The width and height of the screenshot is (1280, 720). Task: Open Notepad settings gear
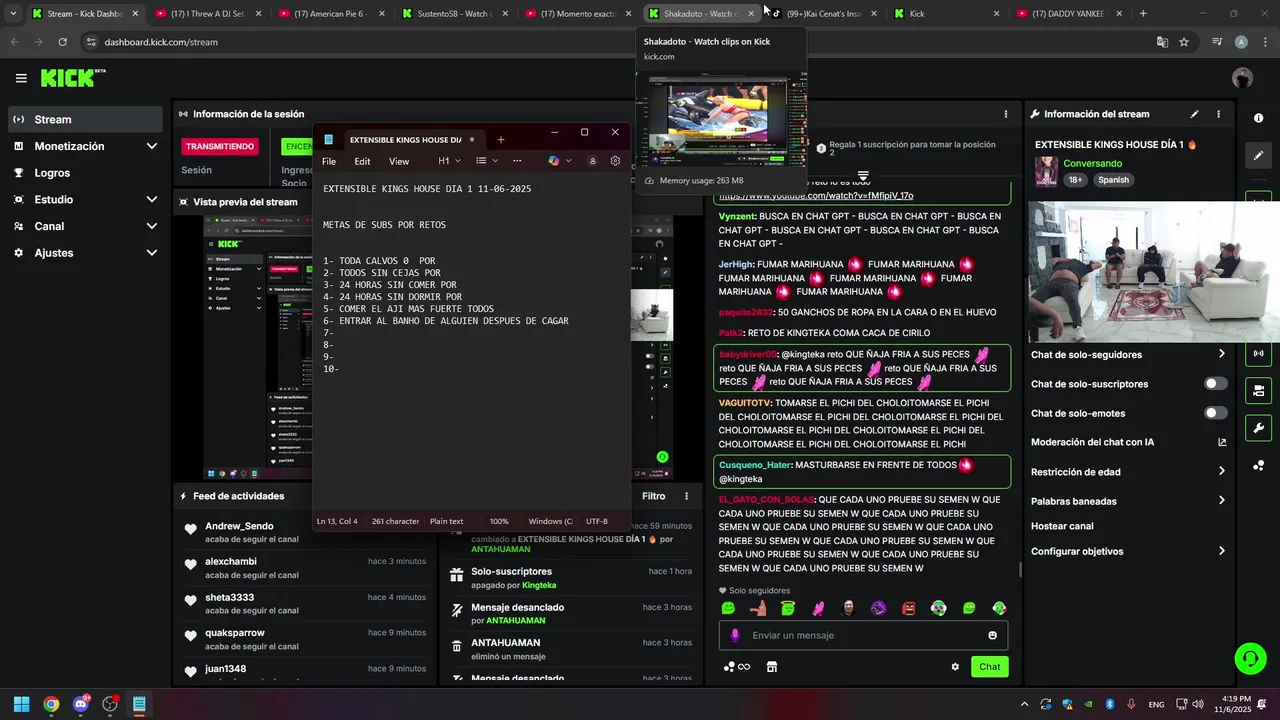pos(615,161)
